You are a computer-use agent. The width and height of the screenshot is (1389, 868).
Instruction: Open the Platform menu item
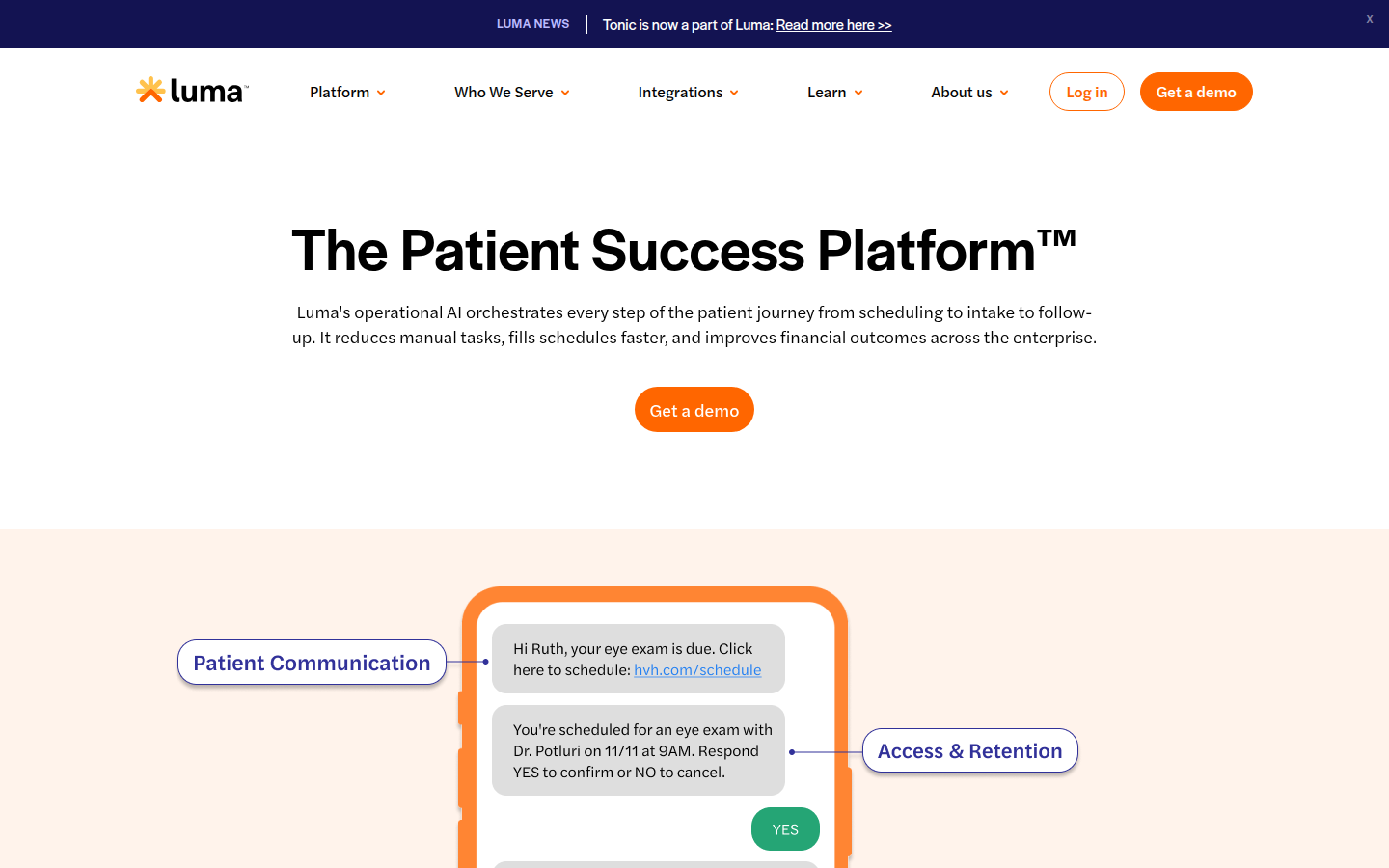[340, 93]
